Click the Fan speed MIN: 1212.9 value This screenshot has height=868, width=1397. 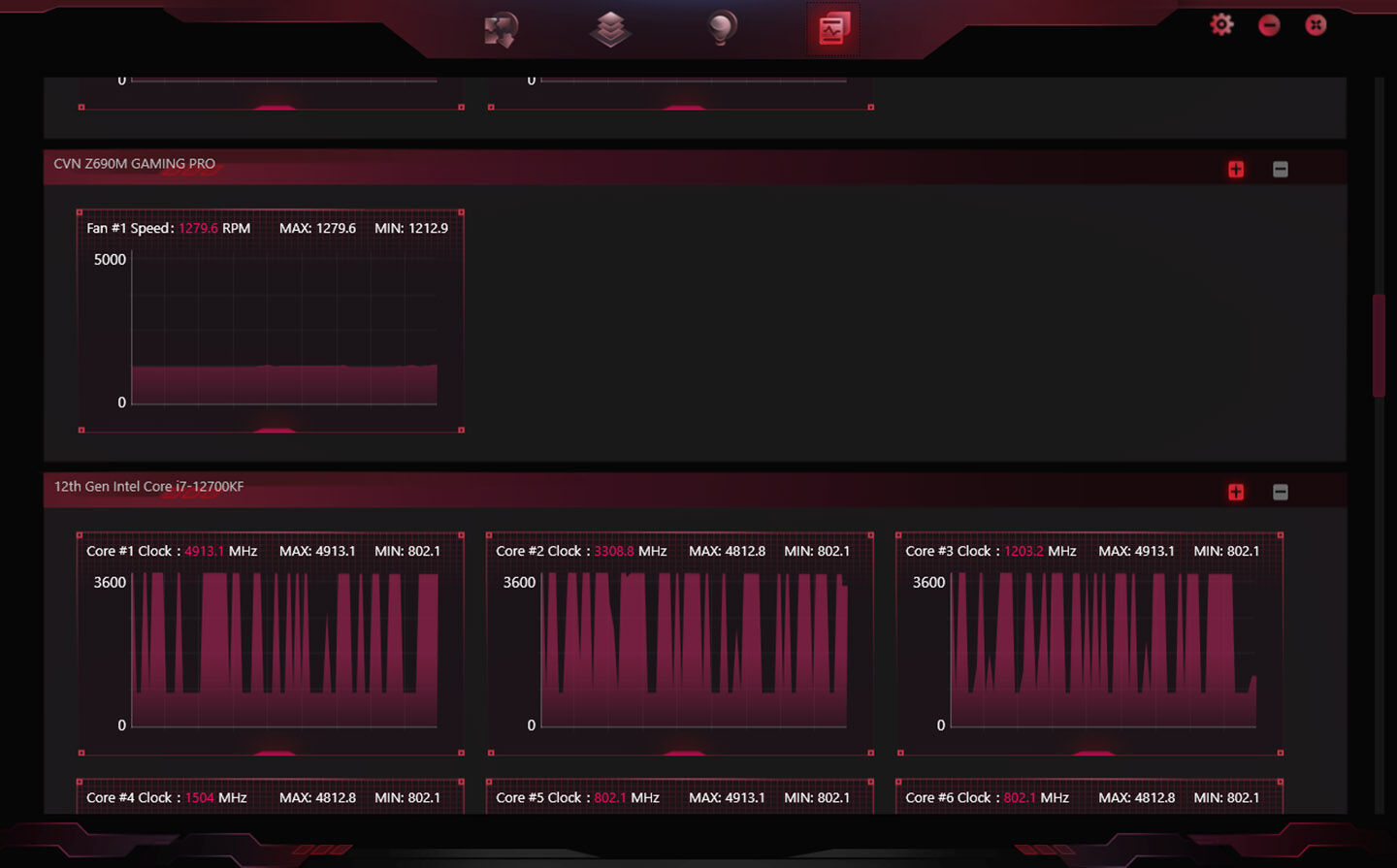(411, 228)
